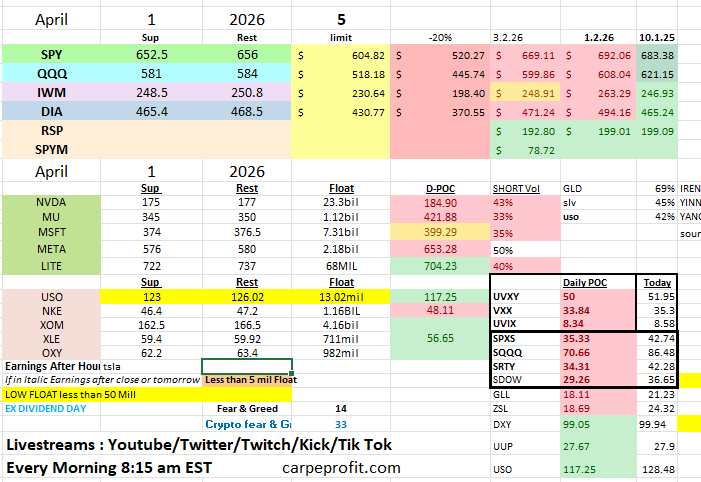Select the limit header under 5

coord(341,38)
